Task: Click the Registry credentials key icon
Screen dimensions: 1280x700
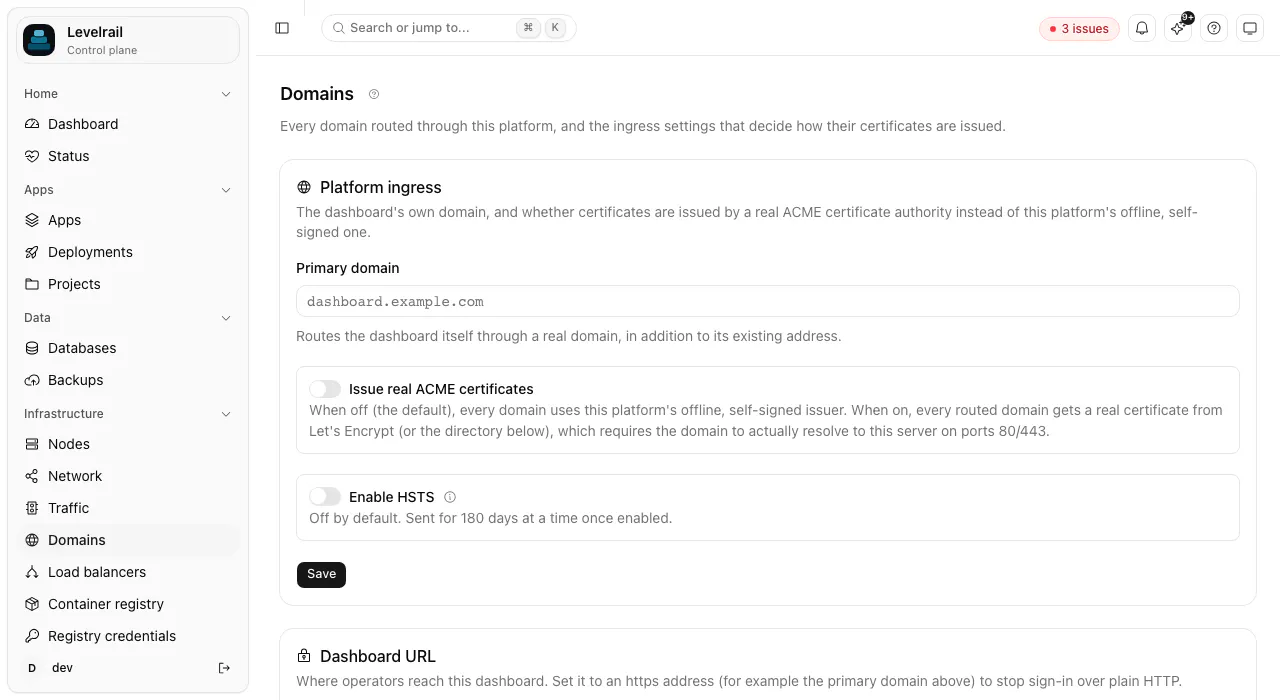Action: click(32, 636)
